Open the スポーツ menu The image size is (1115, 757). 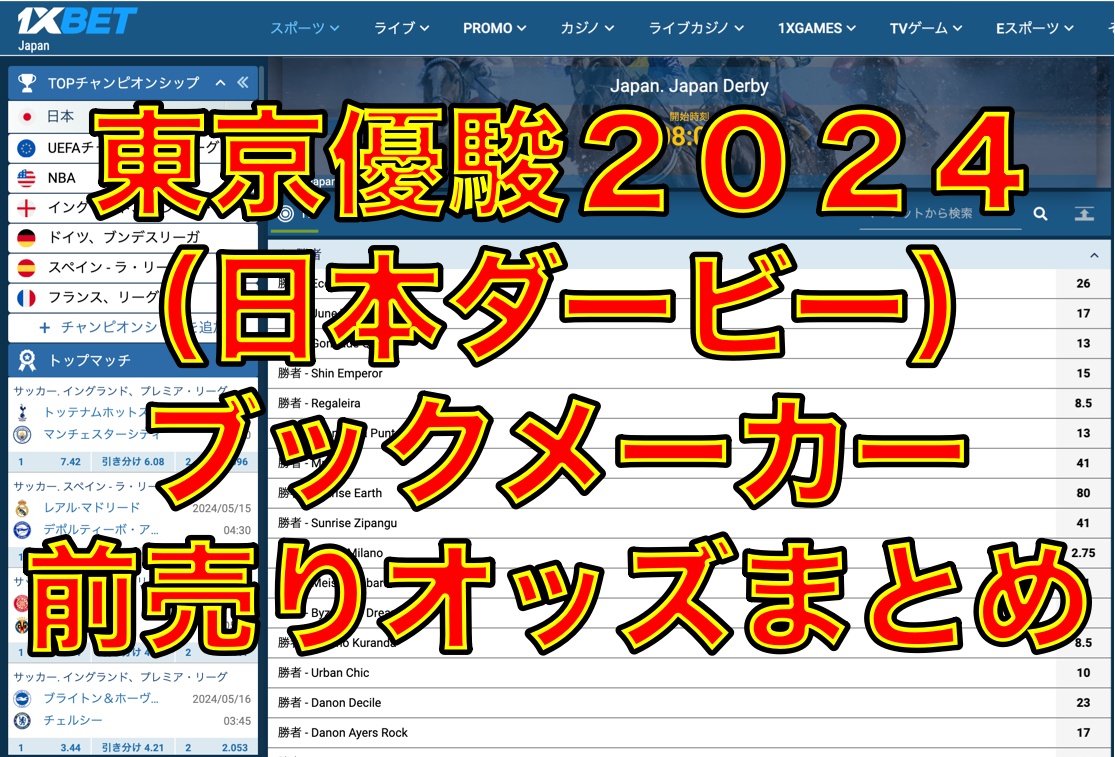pos(304,28)
